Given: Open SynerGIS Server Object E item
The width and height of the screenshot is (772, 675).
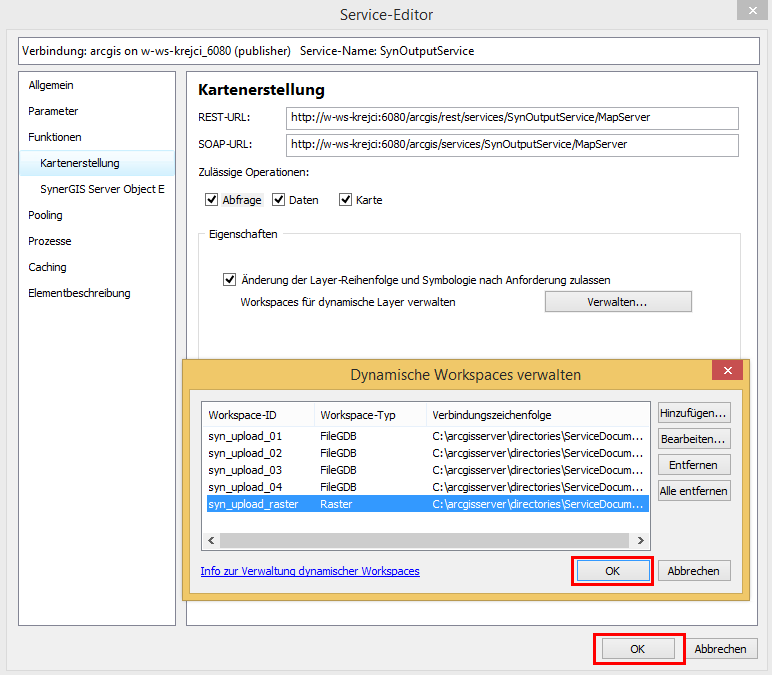Looking at the screenshot, I should 102,189.
